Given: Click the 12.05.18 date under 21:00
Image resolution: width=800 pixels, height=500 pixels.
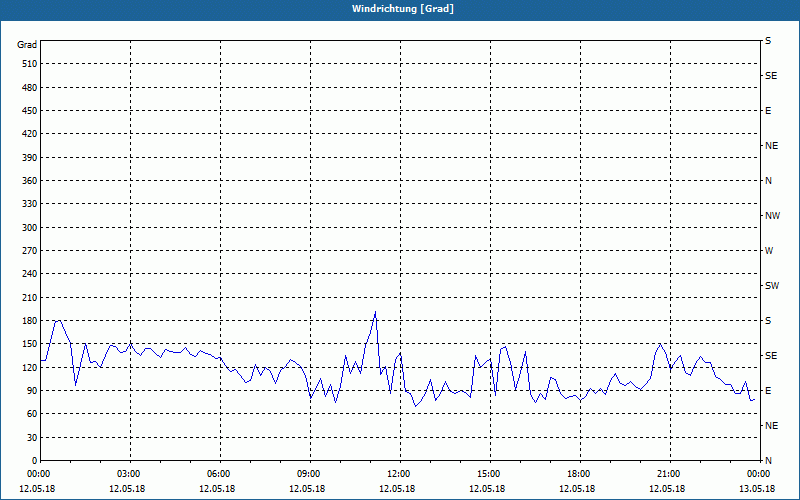Looking at the screenshot, I should (667, 489).
